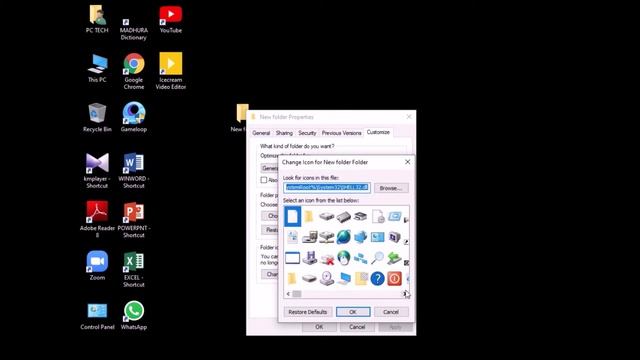Select the empty window frame icon
This screenshot has width=640, height=360.
[x=292, y=258]
